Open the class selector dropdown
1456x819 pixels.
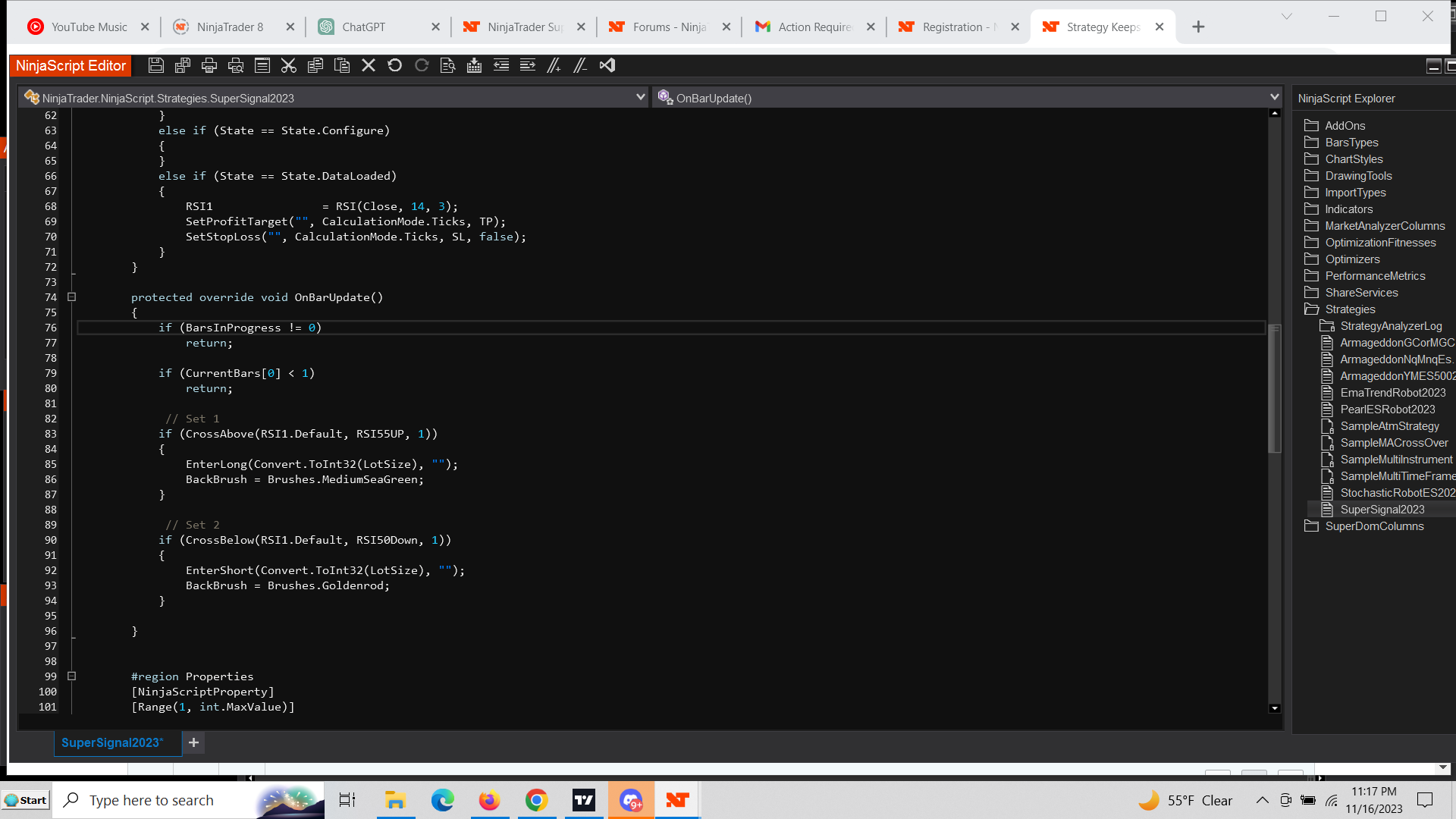[640, 98]
